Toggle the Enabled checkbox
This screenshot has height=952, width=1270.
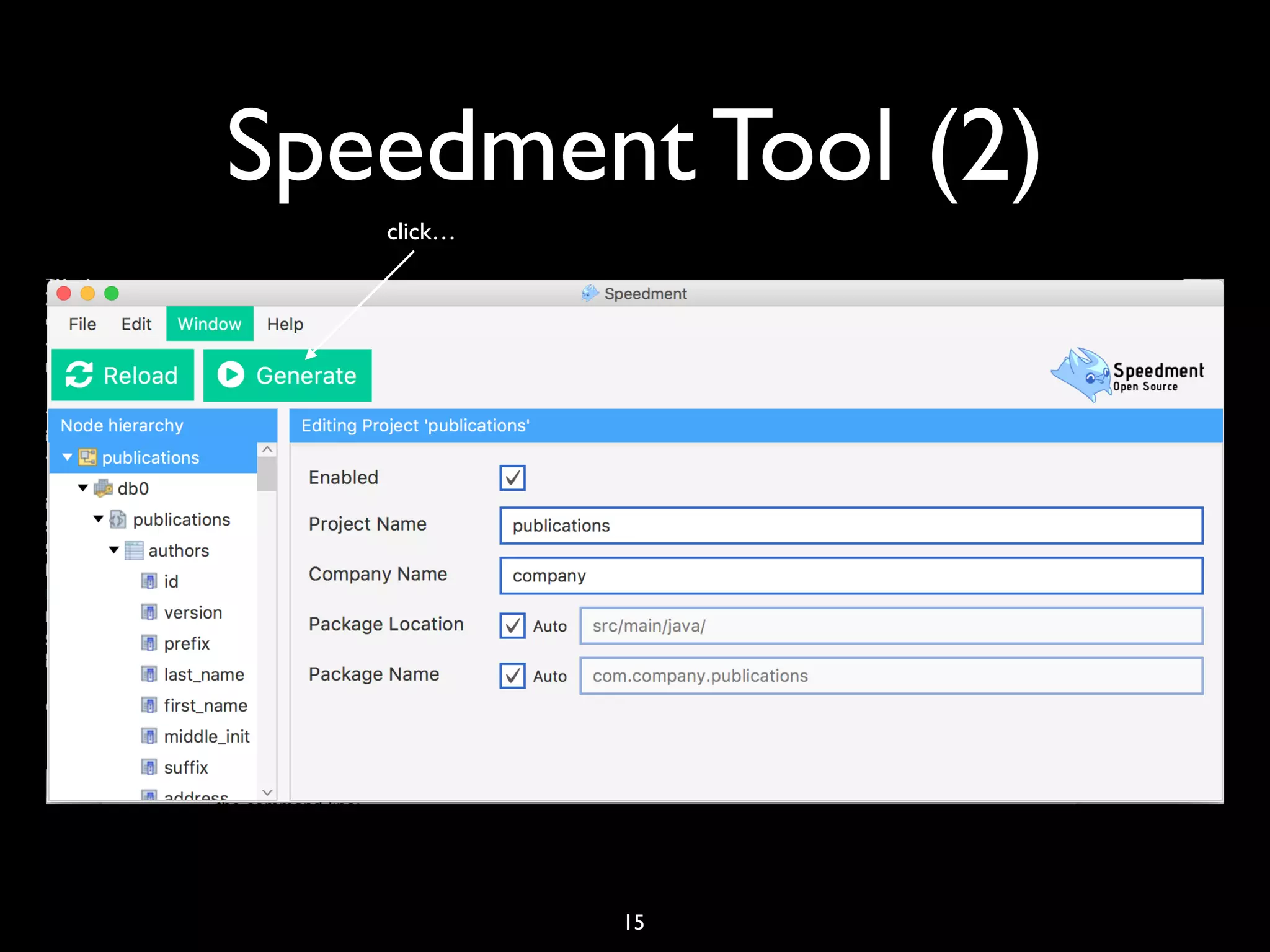point(512,478)
